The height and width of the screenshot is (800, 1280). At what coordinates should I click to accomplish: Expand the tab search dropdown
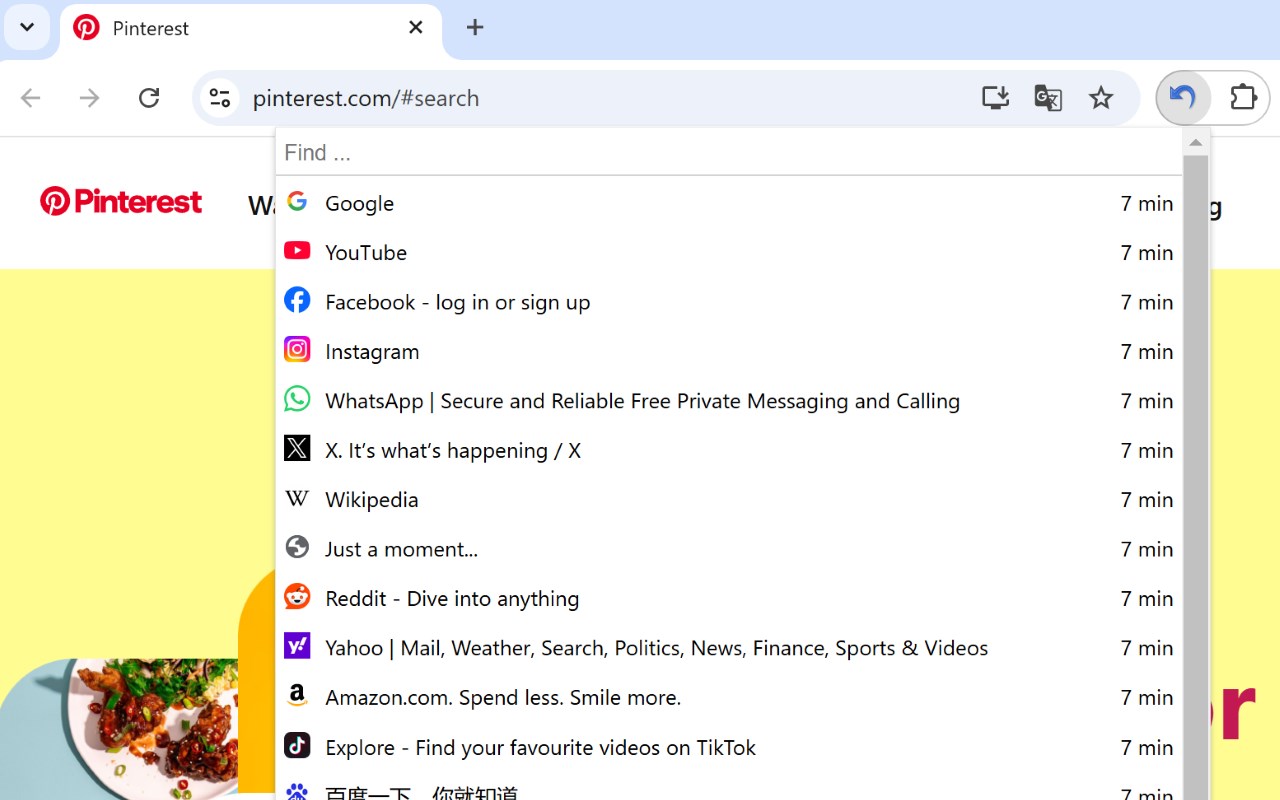(x=27, y=28)
